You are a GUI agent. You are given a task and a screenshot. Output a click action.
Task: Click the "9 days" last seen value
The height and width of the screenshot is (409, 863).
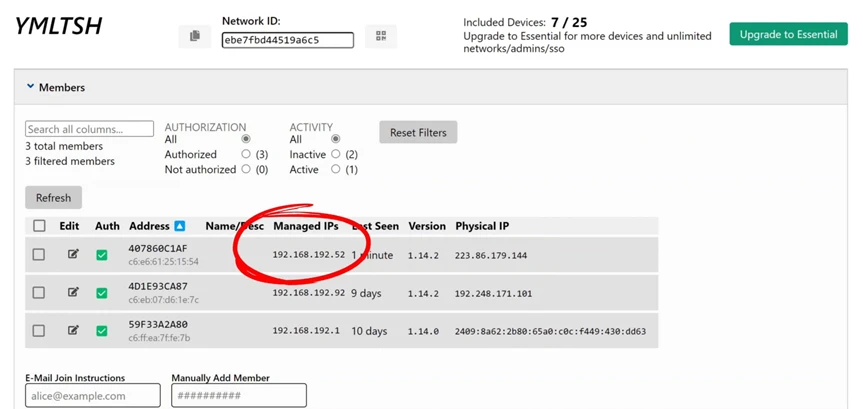point(367,293)
